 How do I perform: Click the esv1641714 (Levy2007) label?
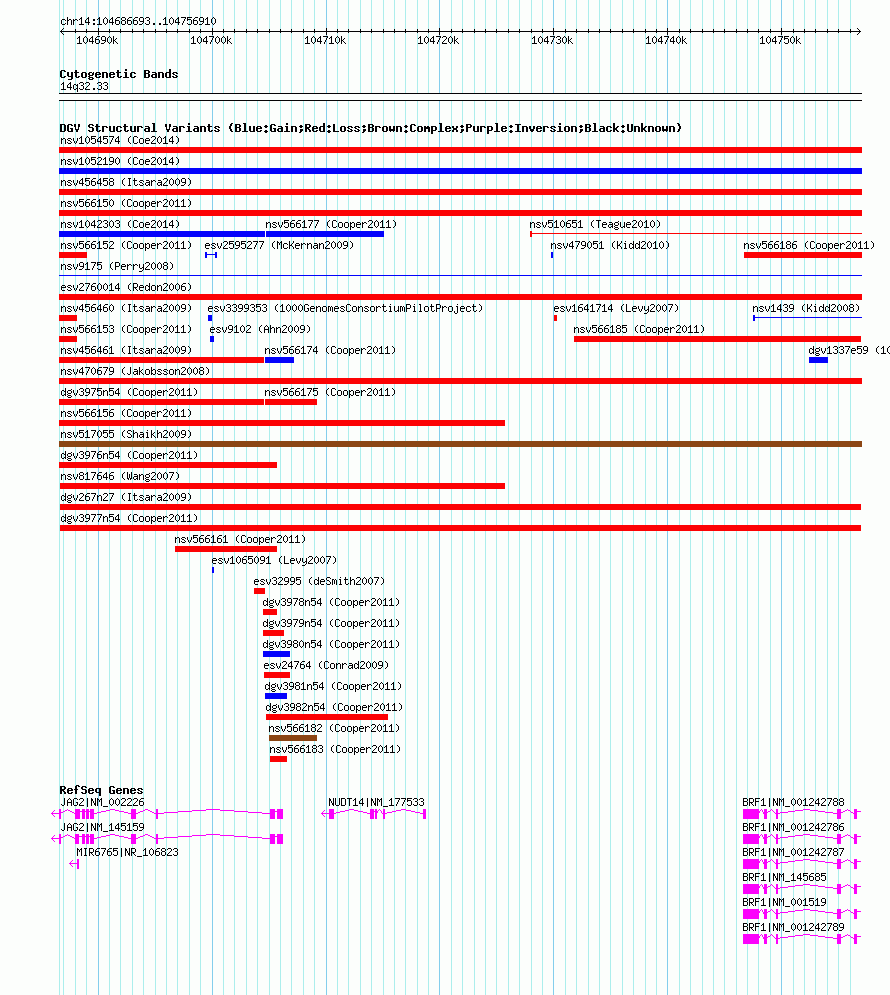[x=616, y=308]
